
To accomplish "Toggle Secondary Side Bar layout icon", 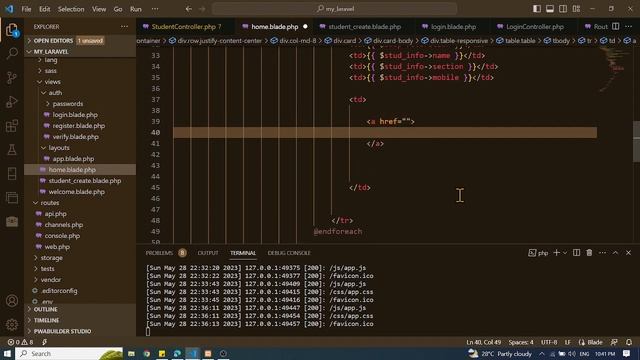I will coord(563,9).
